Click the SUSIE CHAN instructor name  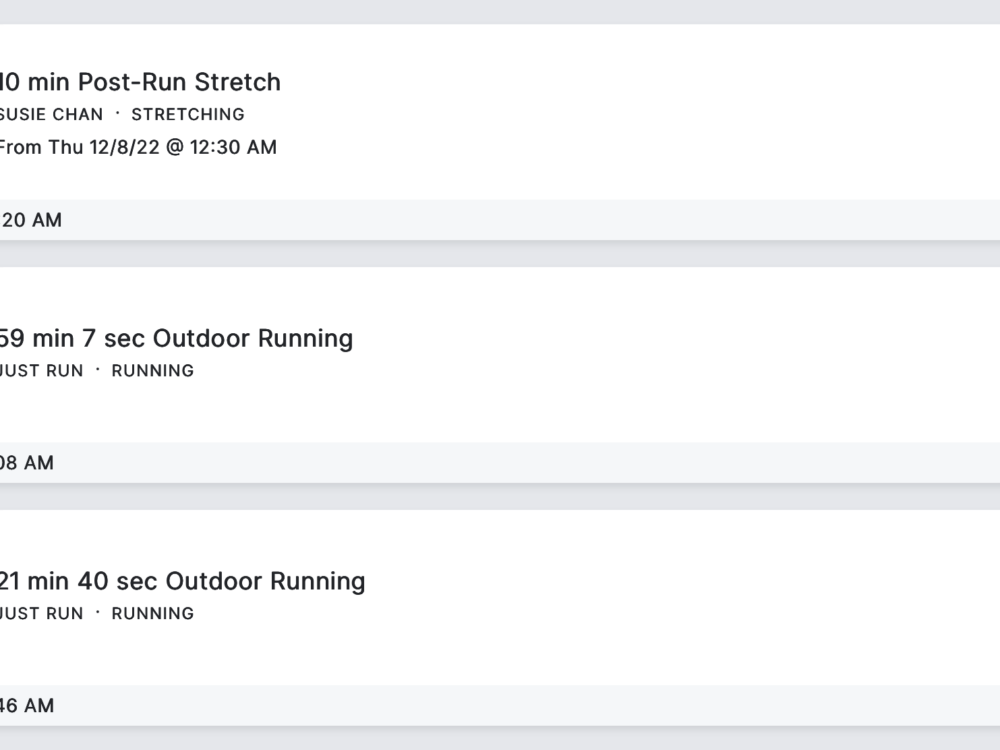(x=52, y=114)
